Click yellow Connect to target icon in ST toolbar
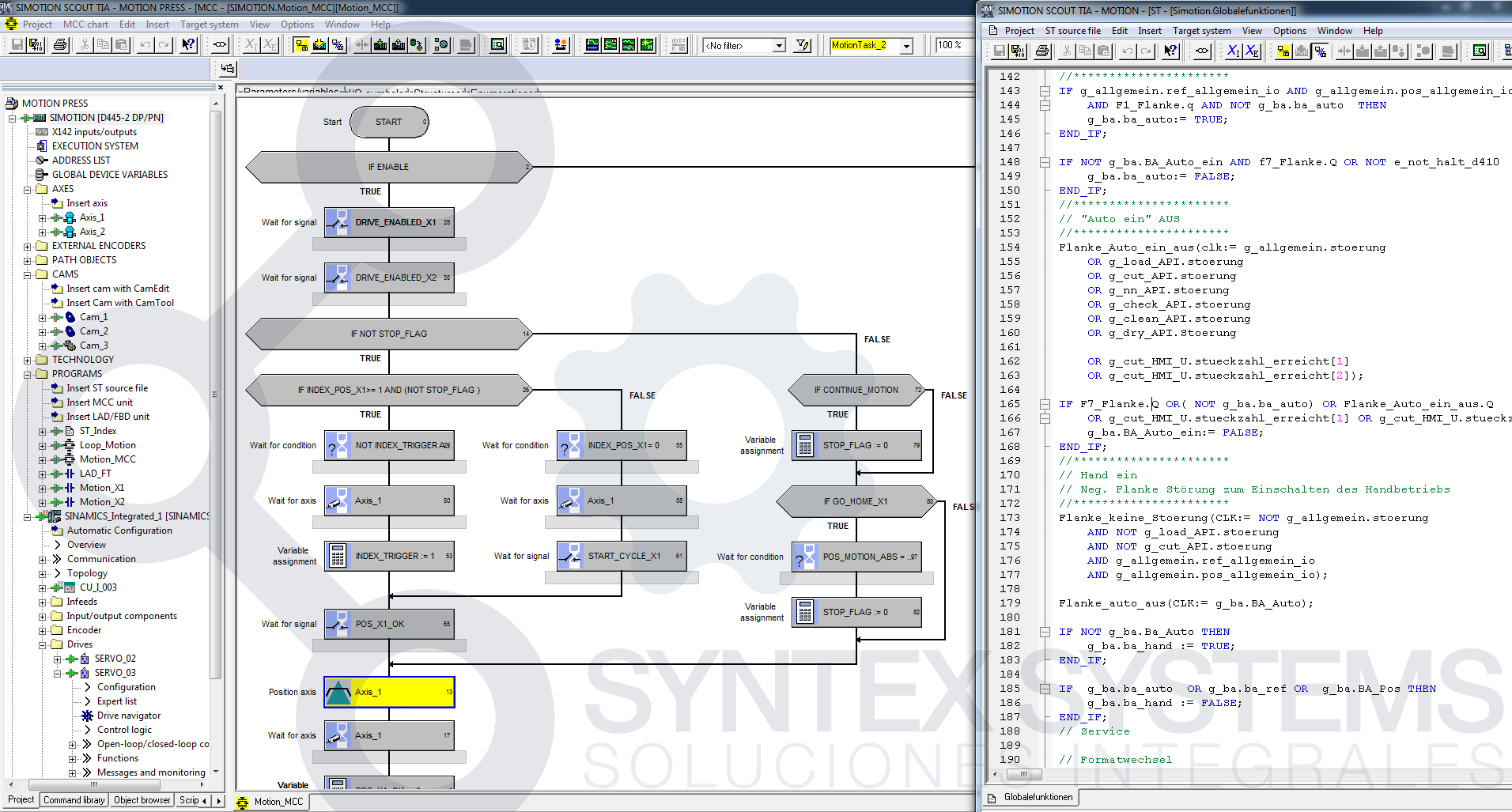 click(1283, 51)
